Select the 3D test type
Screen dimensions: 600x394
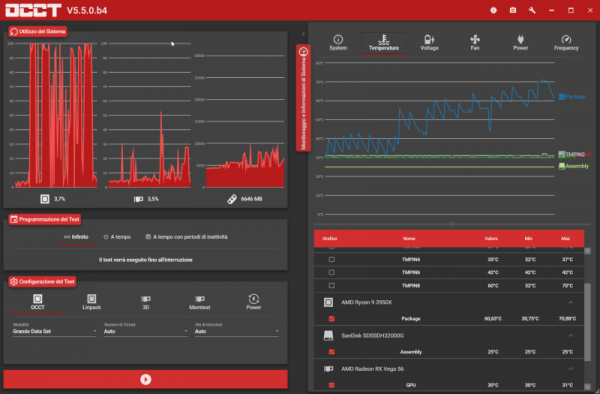click(146, 302)
